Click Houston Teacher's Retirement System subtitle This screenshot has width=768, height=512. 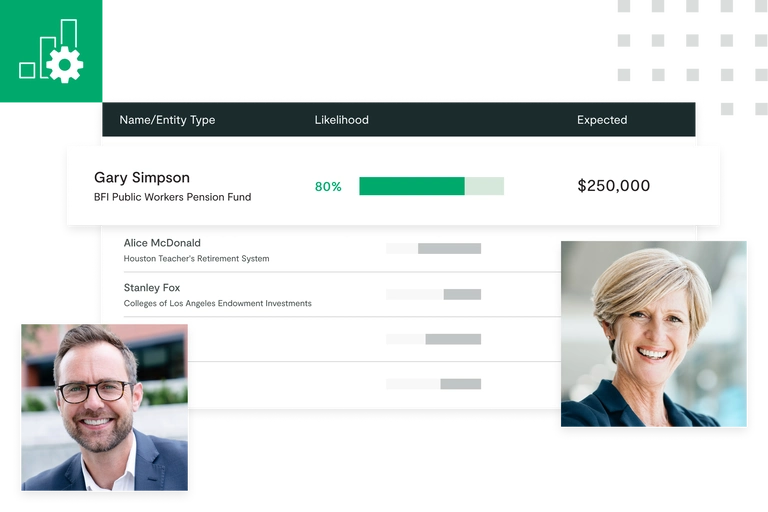196,259
